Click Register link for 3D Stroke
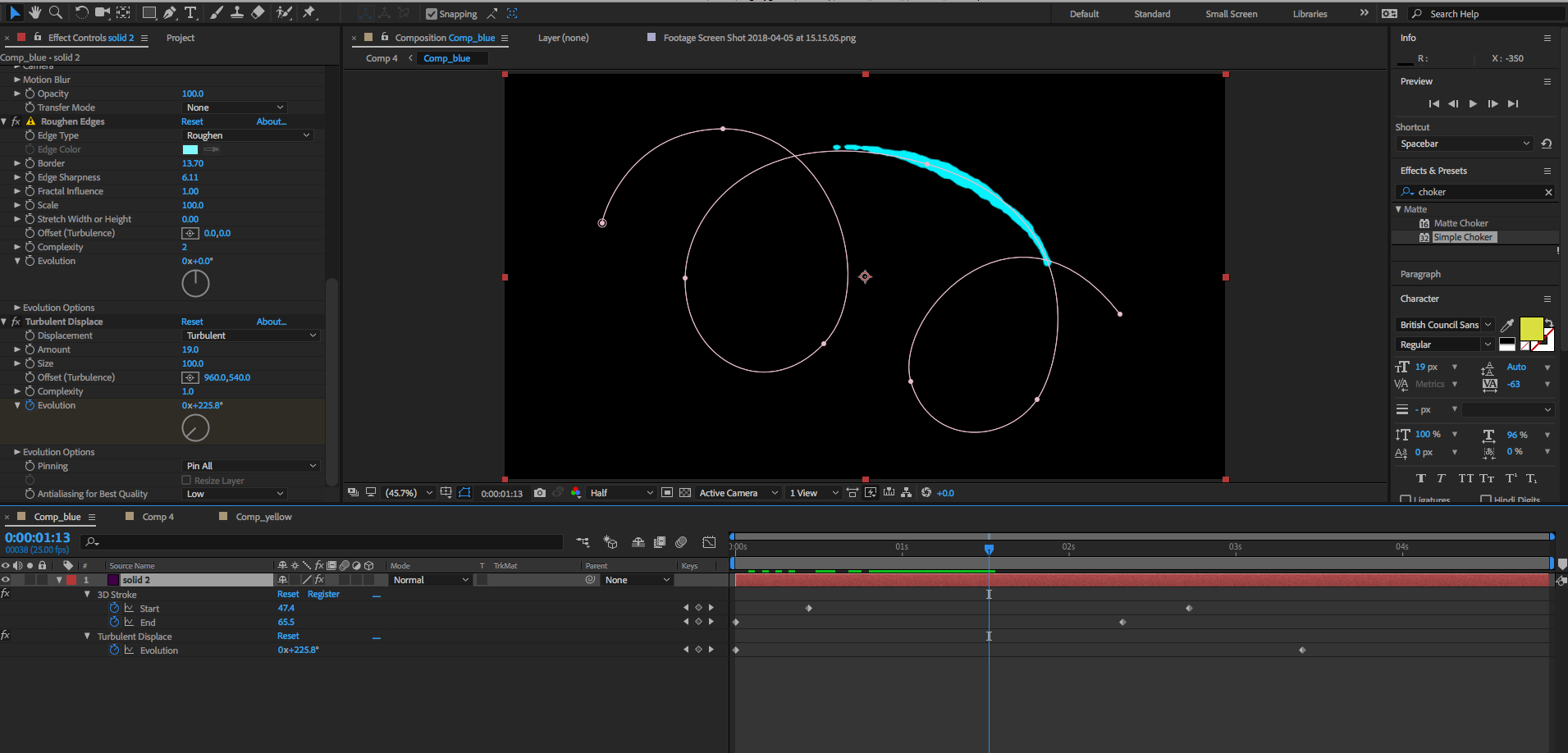1568x753 pixels. pyautogui.click(x=323, y=594)
